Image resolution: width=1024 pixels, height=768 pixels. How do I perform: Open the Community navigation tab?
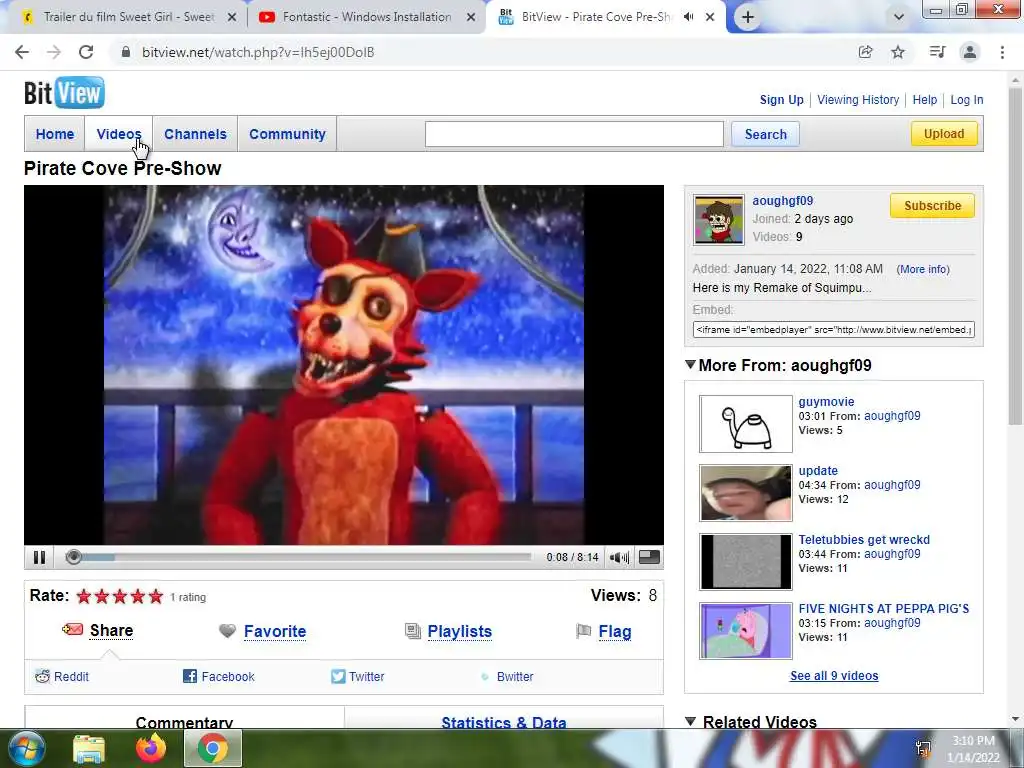[x=287, y=134]
